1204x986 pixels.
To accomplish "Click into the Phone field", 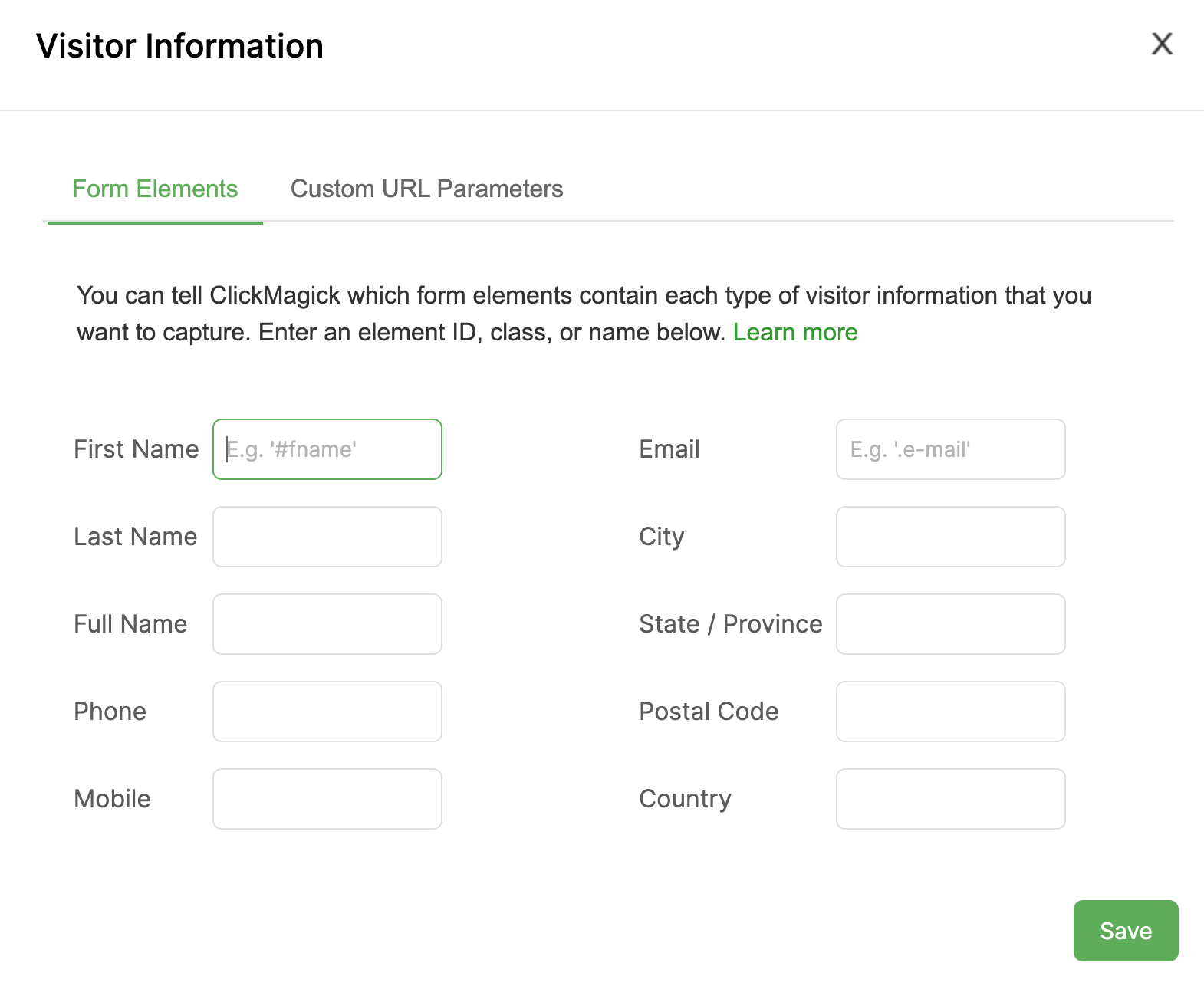I will coord(327,712).
